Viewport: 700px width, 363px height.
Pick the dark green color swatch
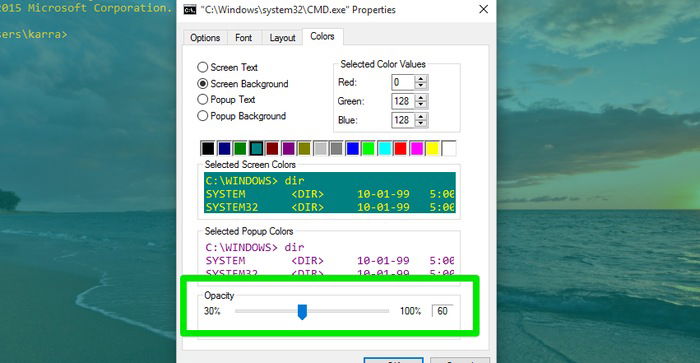pyautogui.click(x=240, y=148)
